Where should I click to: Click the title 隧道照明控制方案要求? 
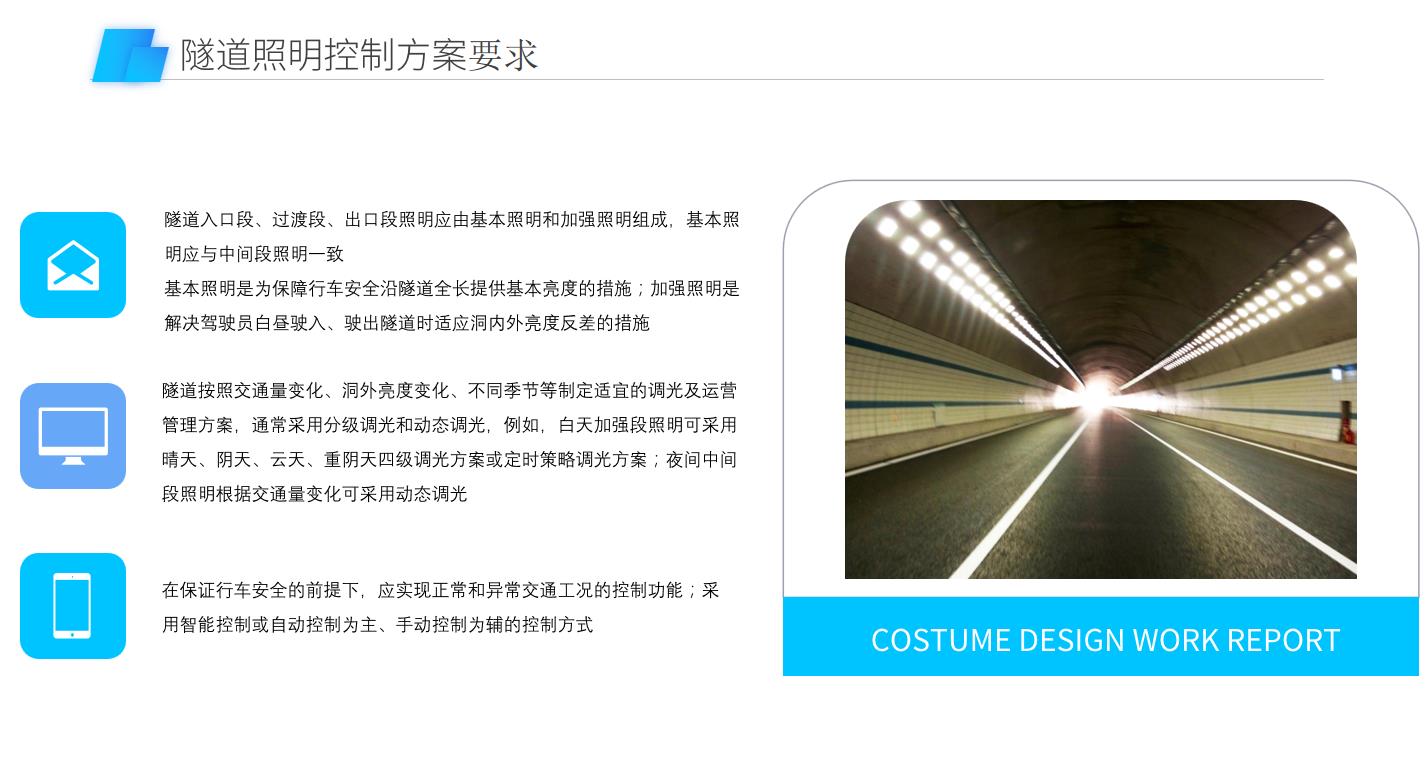point(360,54)
